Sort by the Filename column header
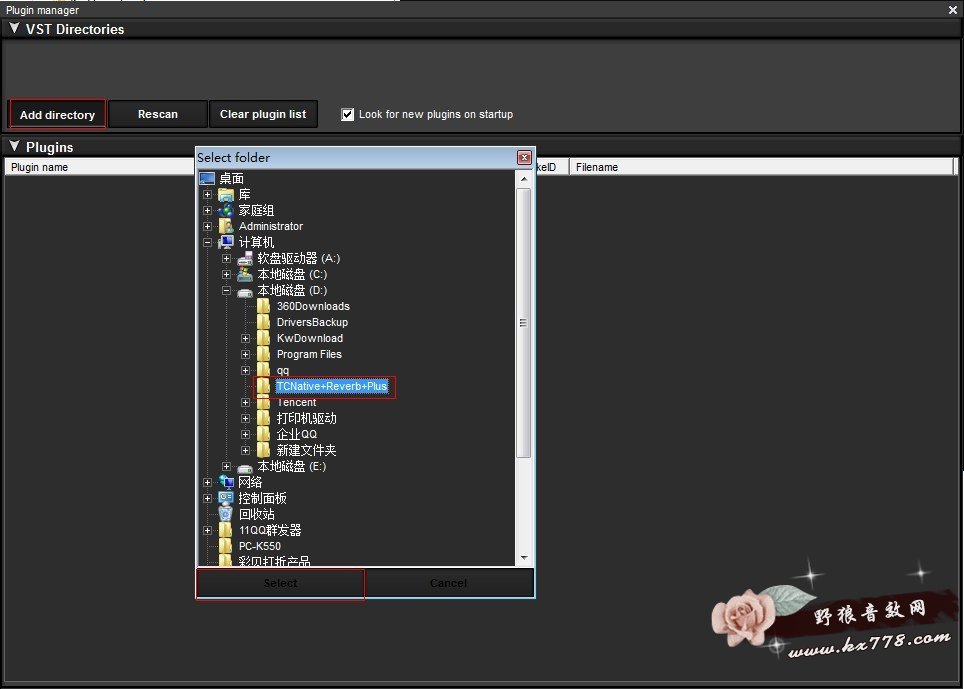 coord(761,167)
